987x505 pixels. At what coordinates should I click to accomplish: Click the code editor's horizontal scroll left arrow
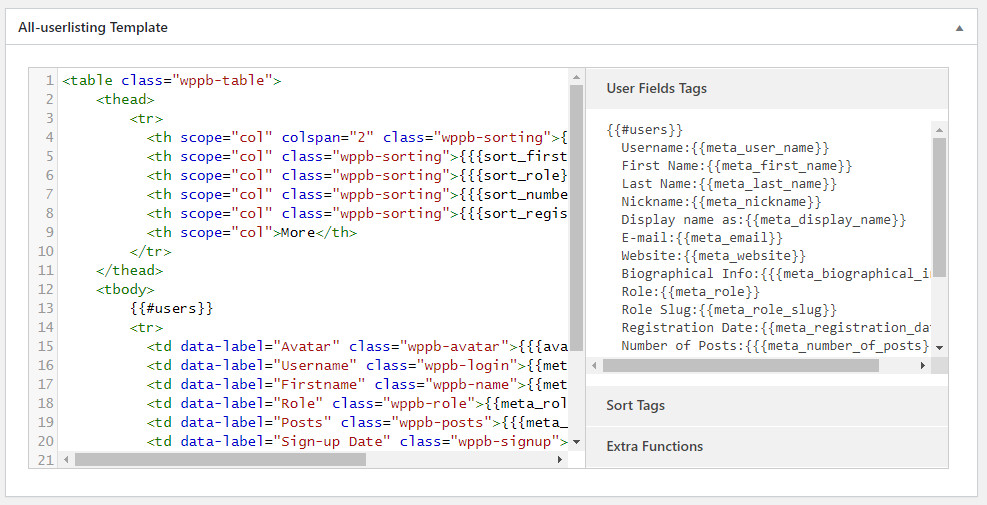click(67, 459)
